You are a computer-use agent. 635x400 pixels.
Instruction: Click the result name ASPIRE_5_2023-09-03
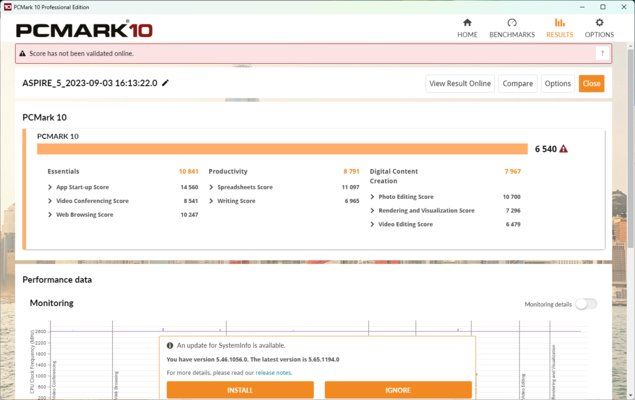tap(90, 83)
